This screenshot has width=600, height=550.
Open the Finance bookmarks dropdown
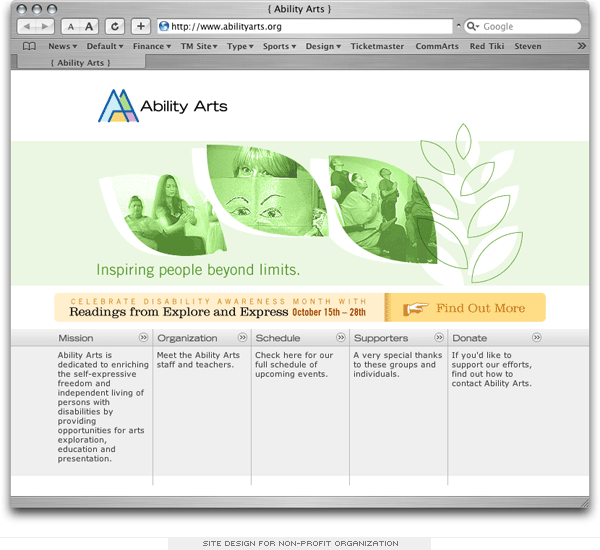coord(152,46)
